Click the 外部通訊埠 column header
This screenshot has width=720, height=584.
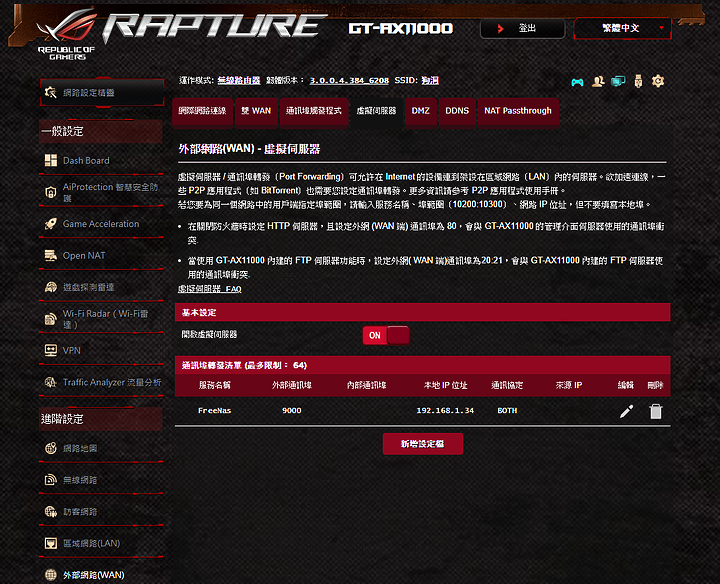coord(292,385)
